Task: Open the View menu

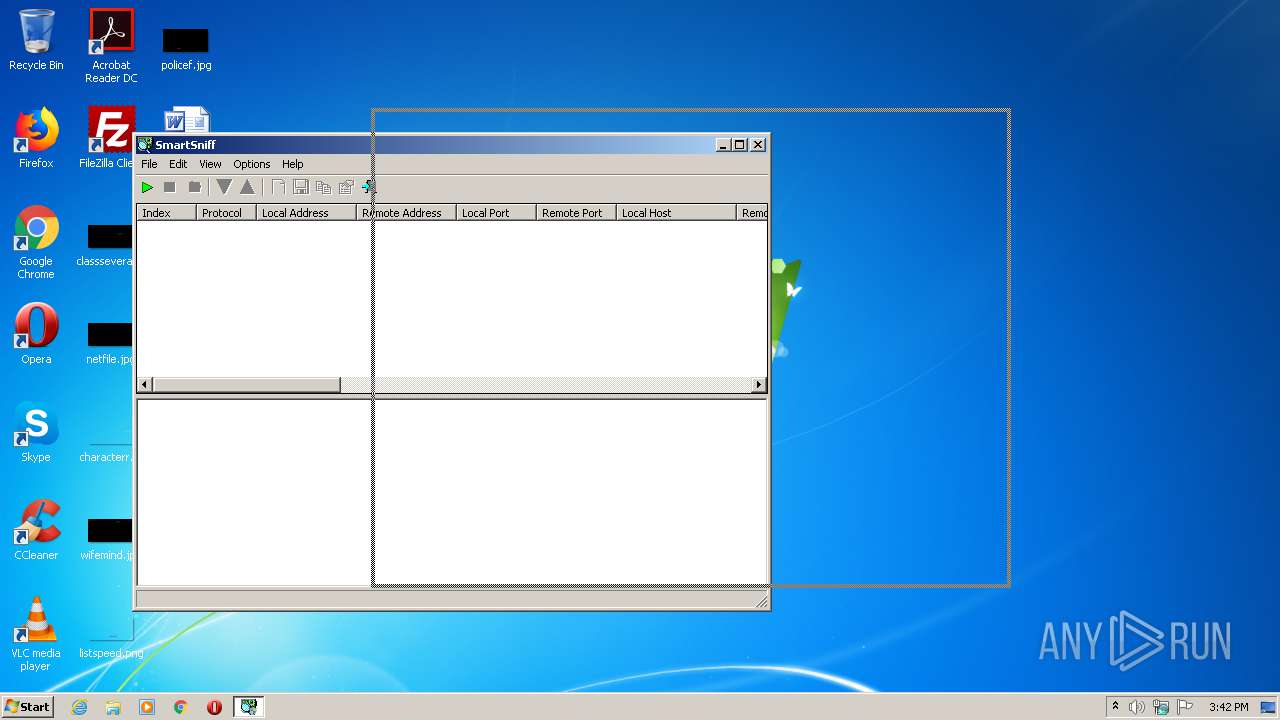Action: (210, 164)
